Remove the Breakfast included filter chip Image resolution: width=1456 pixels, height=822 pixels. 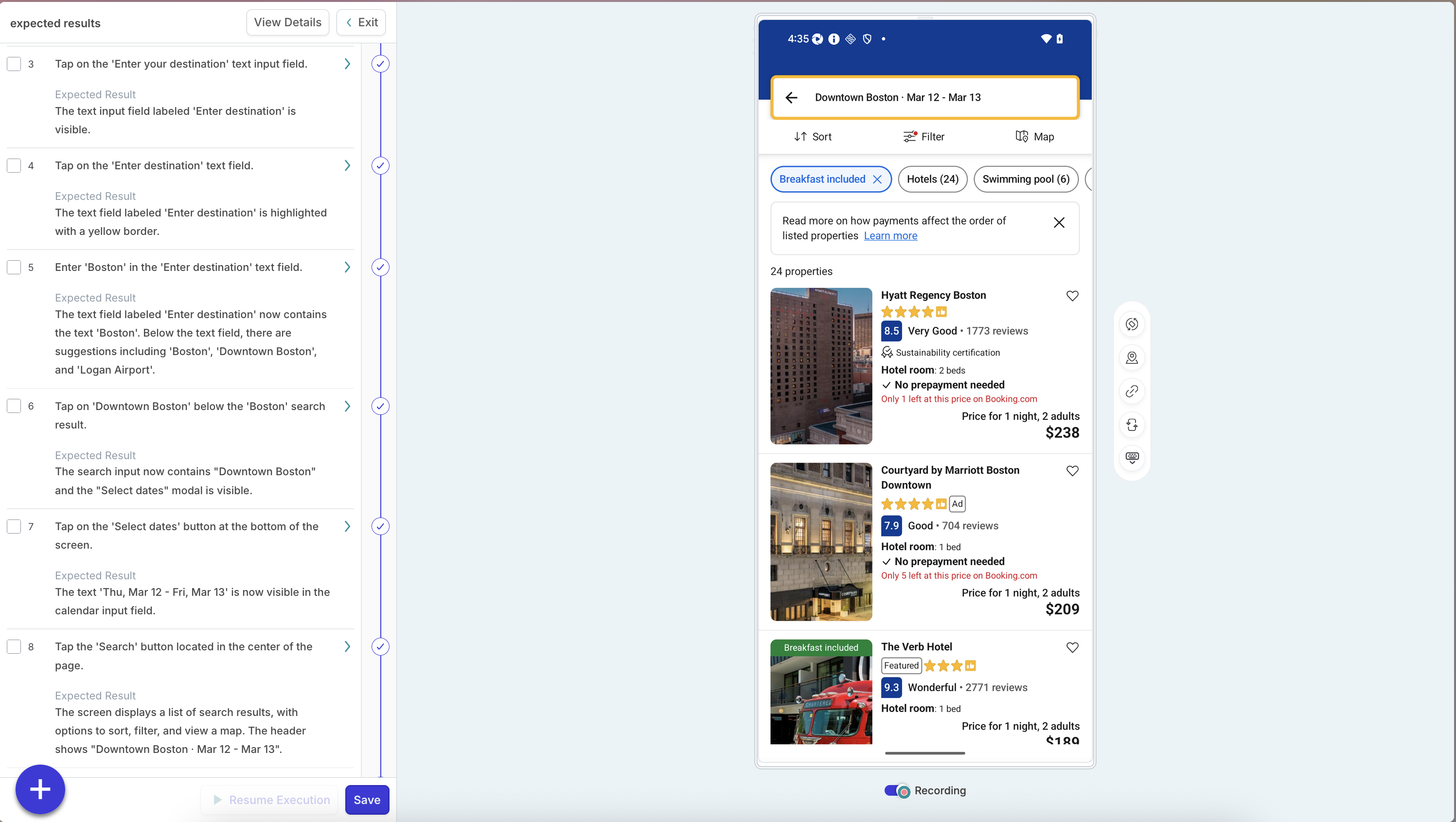pos(877,179)
